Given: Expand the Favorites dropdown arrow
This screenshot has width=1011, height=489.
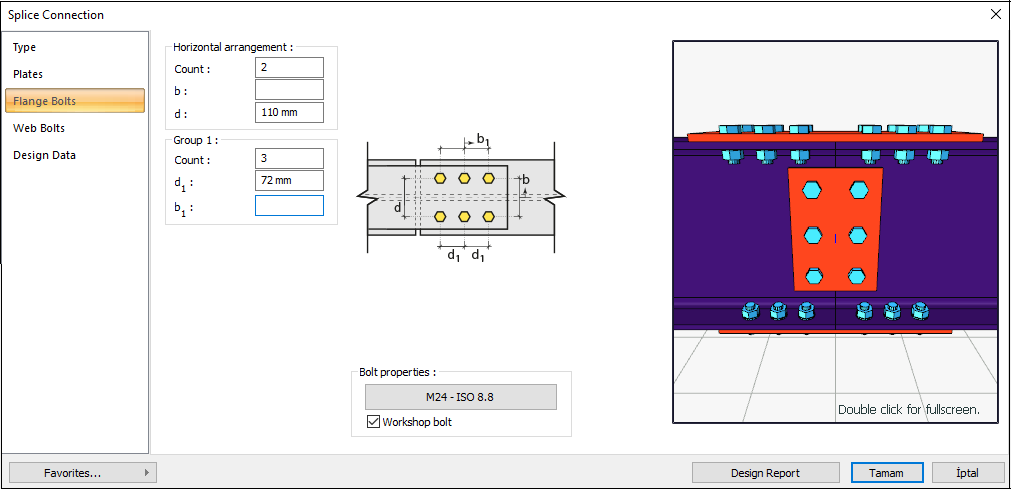Looking at the screenshot, I should pyautogui.click(x=147, y=473).
